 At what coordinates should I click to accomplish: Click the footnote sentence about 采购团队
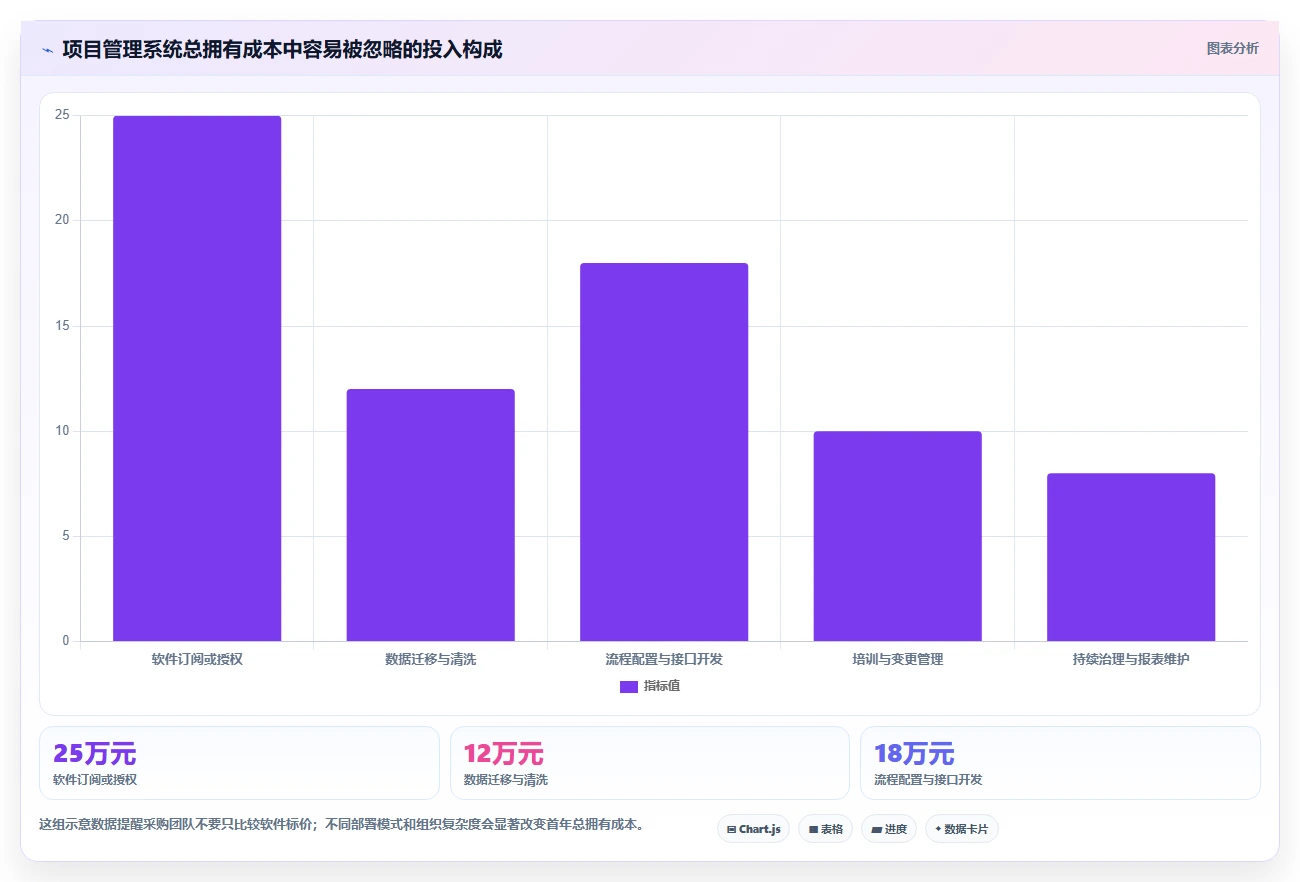pos(342,825)
